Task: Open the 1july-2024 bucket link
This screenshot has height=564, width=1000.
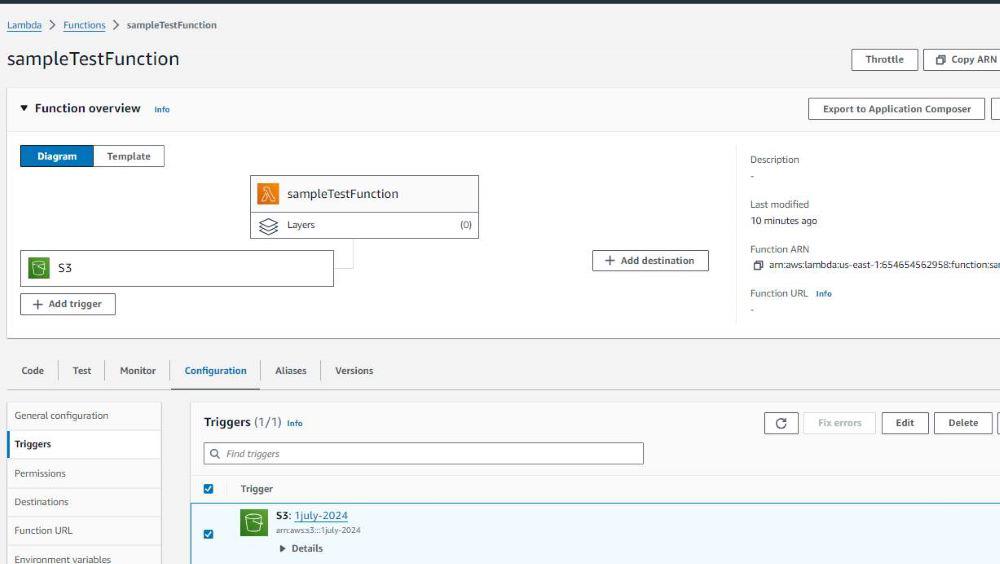Action: click(x=321, y=516)
